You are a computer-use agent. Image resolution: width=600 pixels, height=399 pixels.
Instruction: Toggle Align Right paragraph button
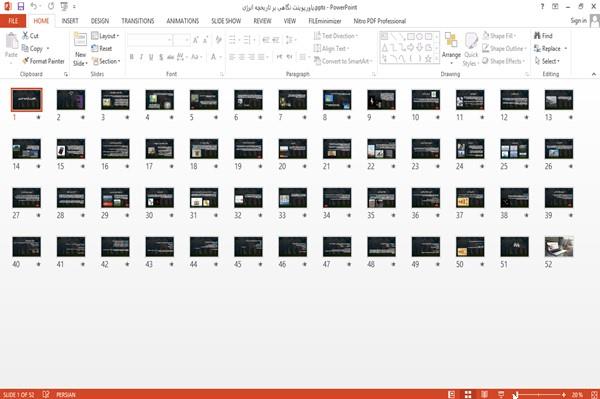pos(251,57)
